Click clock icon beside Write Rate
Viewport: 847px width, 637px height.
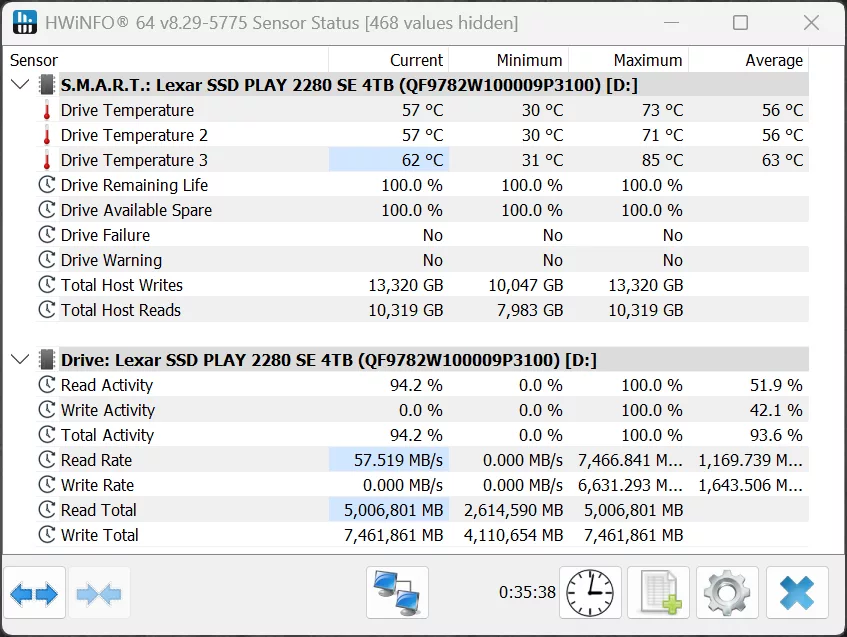[47, 485]
